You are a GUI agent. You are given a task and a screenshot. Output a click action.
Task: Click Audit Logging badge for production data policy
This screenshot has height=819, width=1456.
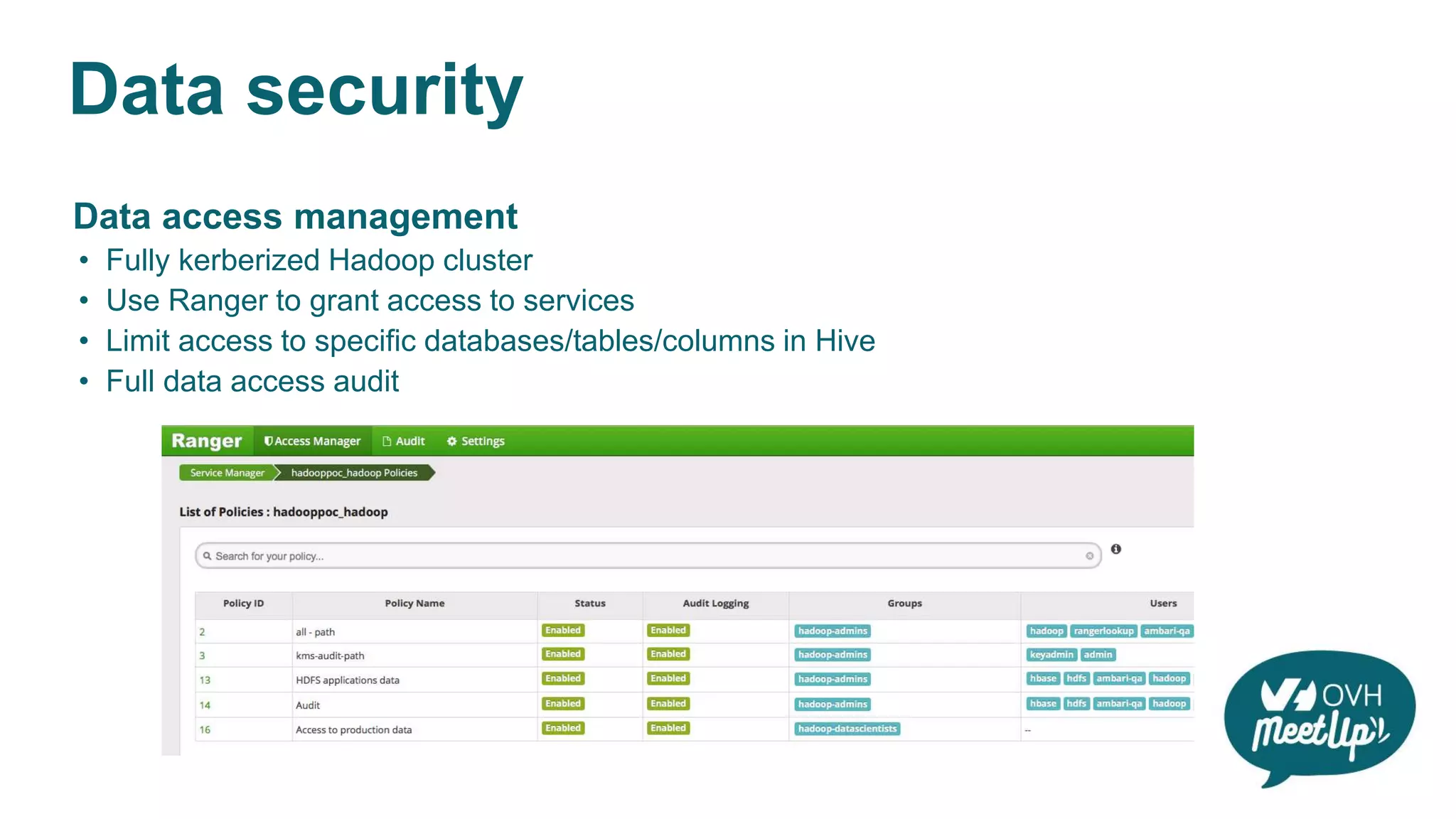click(x=668, y=728)
